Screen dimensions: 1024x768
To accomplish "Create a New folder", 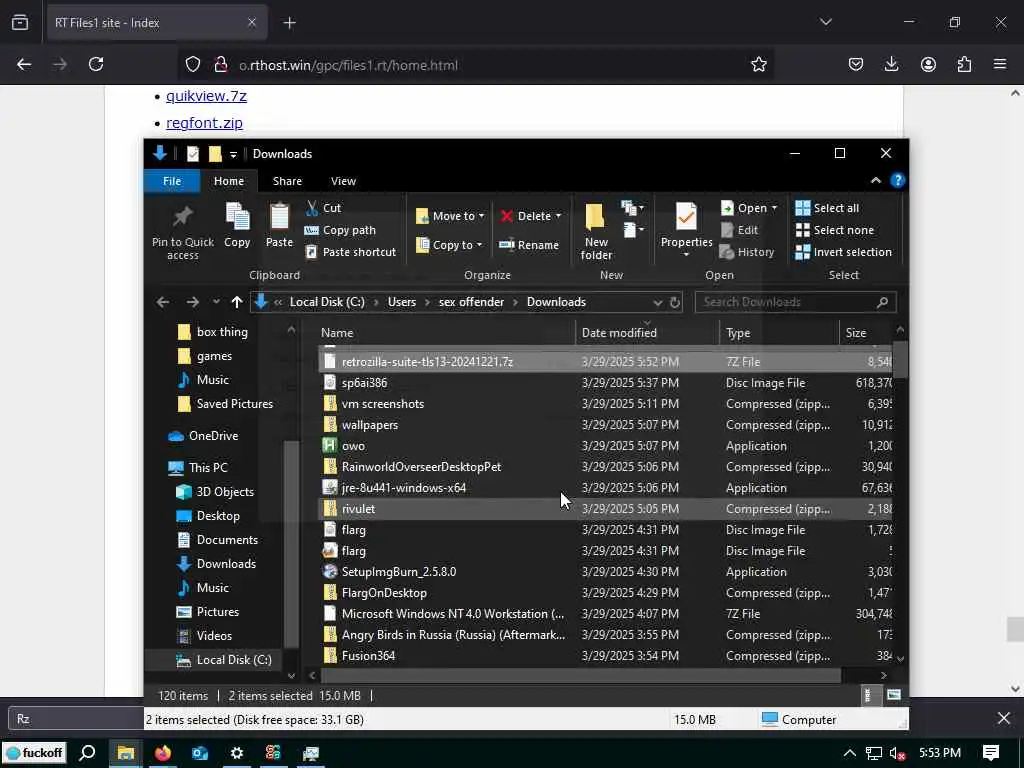I will pos(596,232).
